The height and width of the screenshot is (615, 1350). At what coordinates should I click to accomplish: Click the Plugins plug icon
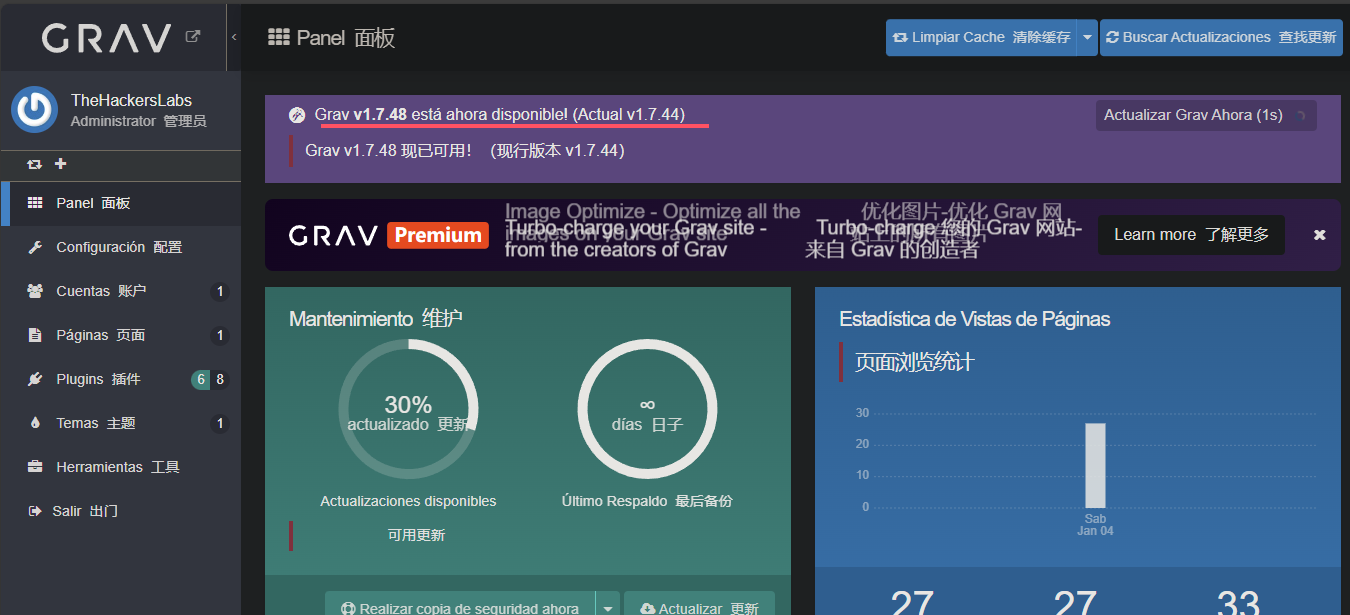pos(35,379)
